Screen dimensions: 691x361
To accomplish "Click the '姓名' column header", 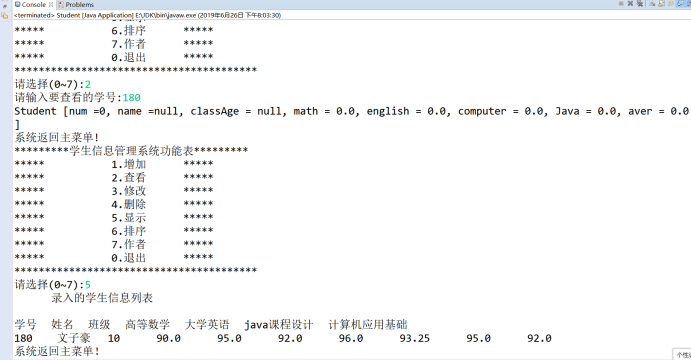I will [62, 325].
